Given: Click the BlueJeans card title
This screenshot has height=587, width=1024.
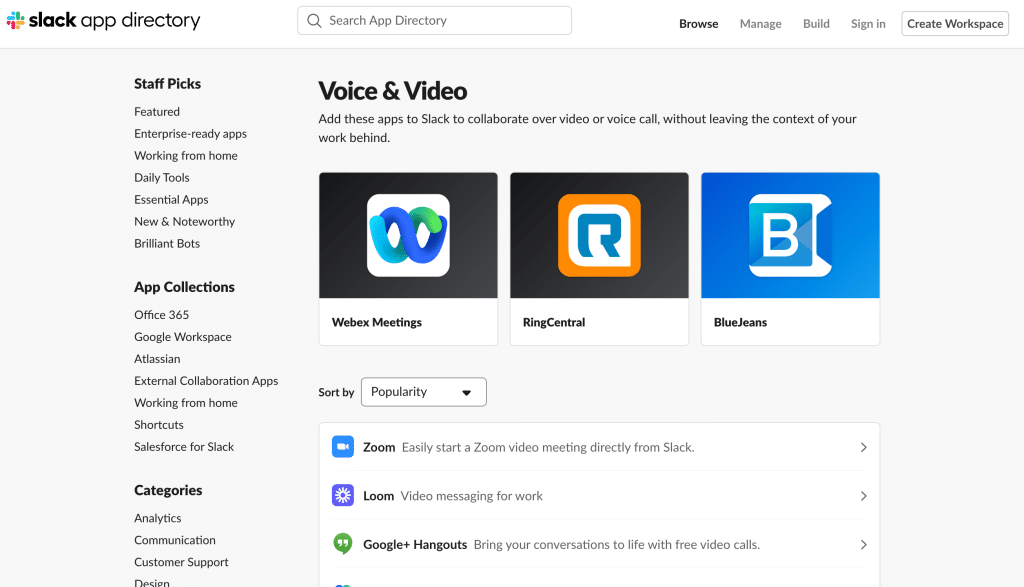Looking at the screenshot, I should [740, 322].
